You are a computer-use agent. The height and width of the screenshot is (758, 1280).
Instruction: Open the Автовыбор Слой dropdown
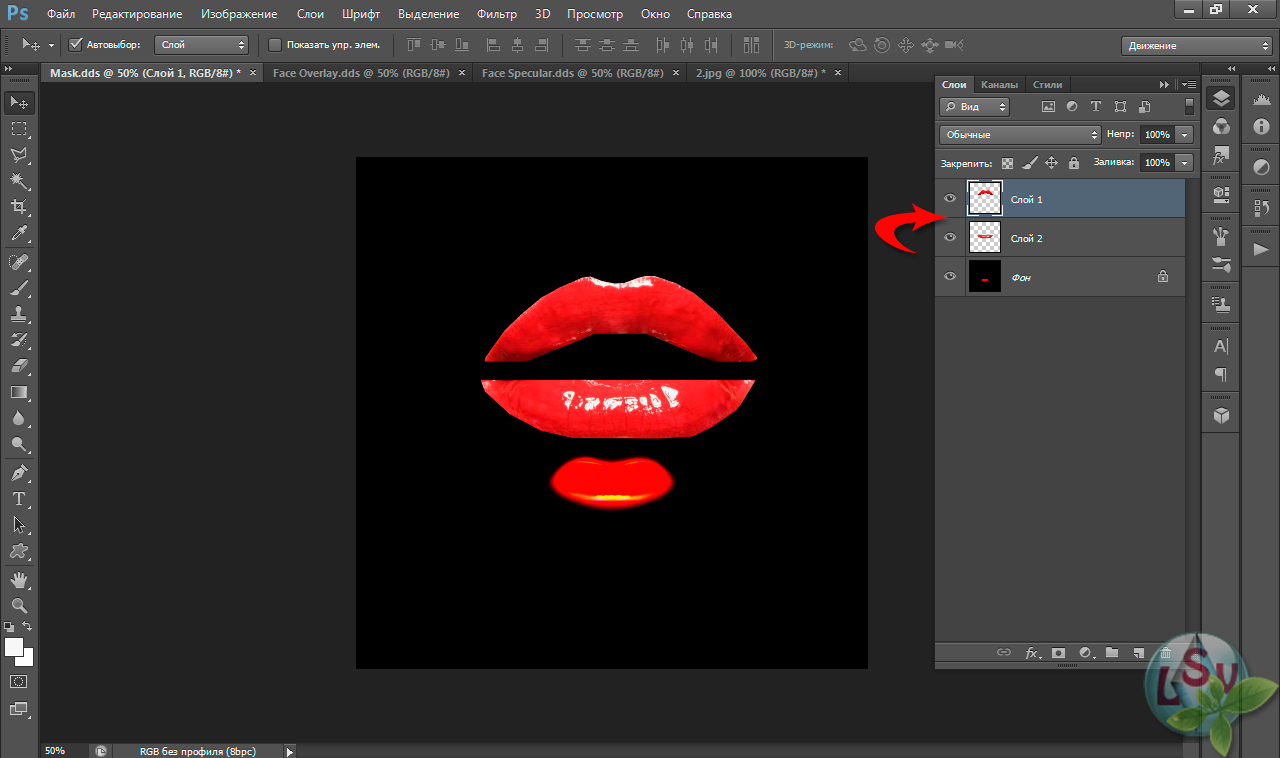point(202,45)
